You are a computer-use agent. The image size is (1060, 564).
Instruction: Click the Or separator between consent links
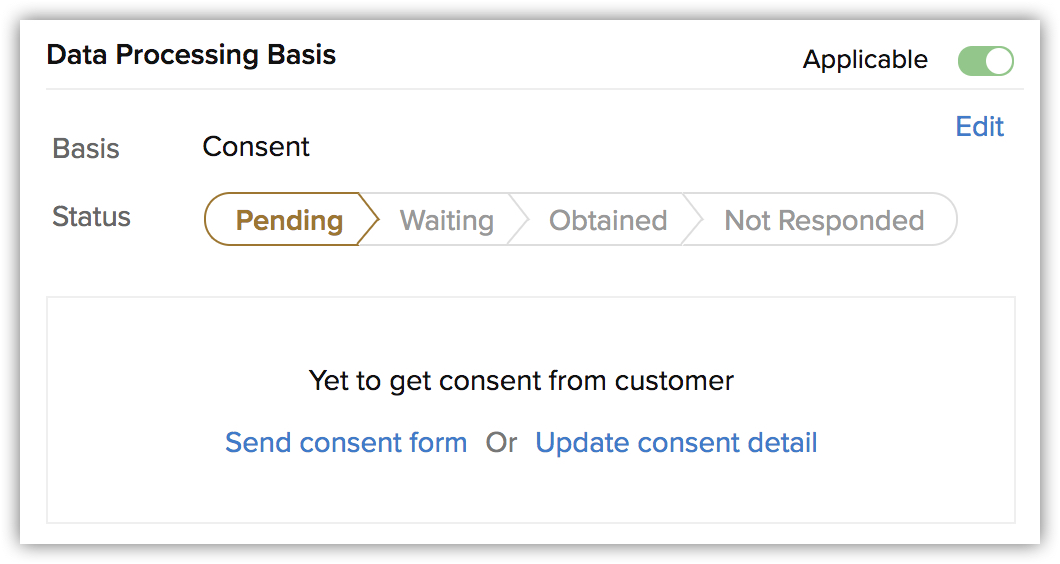[x=502, y=442]
